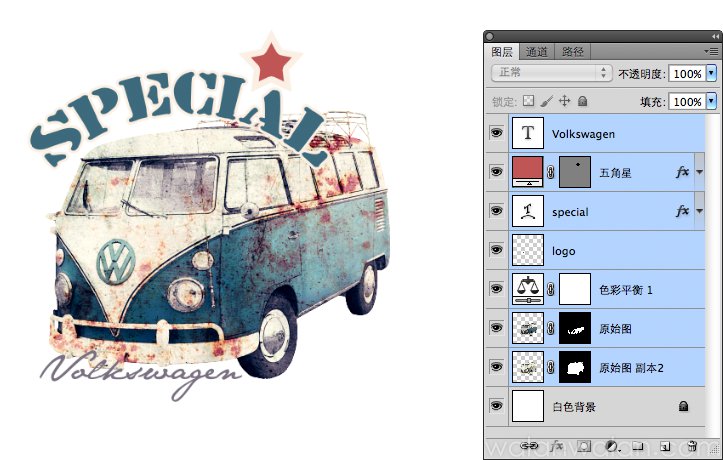Image resolution: width=723 pixels, height=460 pixels.
Task: Create a new layer group folder
Action: click(x=637, y=444)
